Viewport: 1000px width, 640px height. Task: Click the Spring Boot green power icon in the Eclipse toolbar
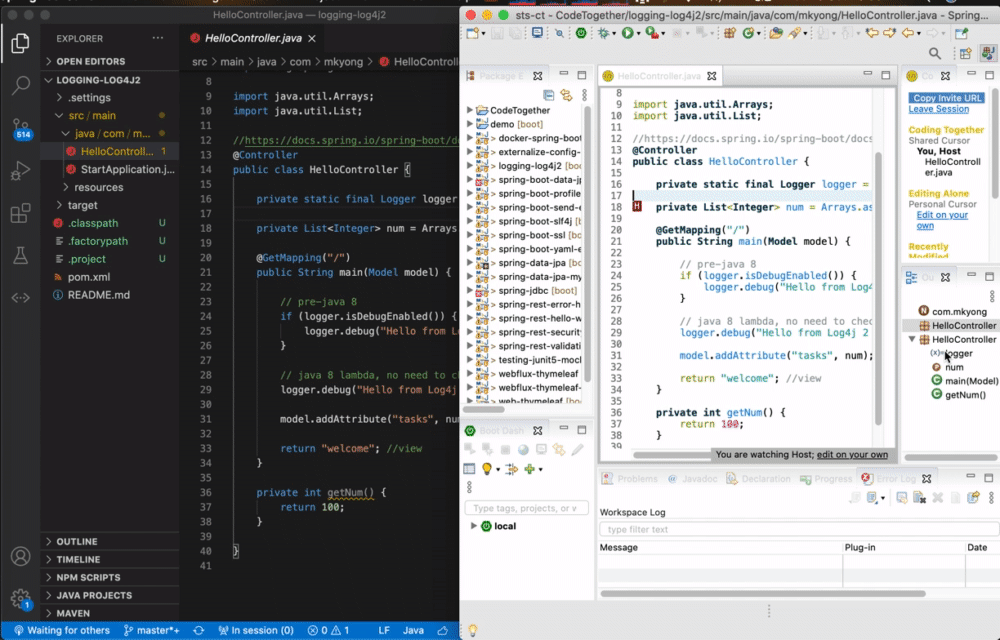coord(580,33)
